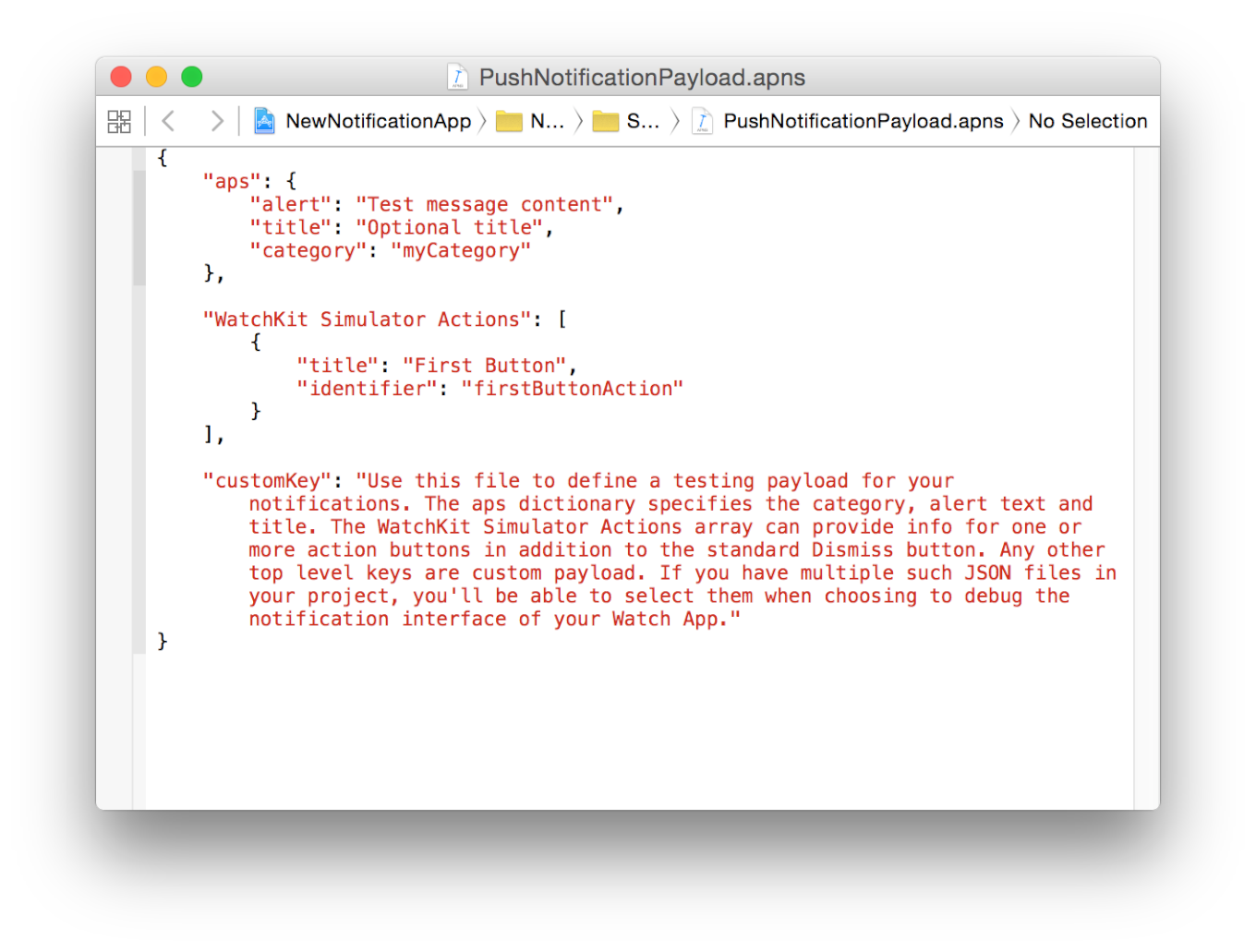Image resolution: width=1256 pixels, height=952 pixels.
Task: Click the NewNotificationApp project icon
Action: (x=264, y=121)
